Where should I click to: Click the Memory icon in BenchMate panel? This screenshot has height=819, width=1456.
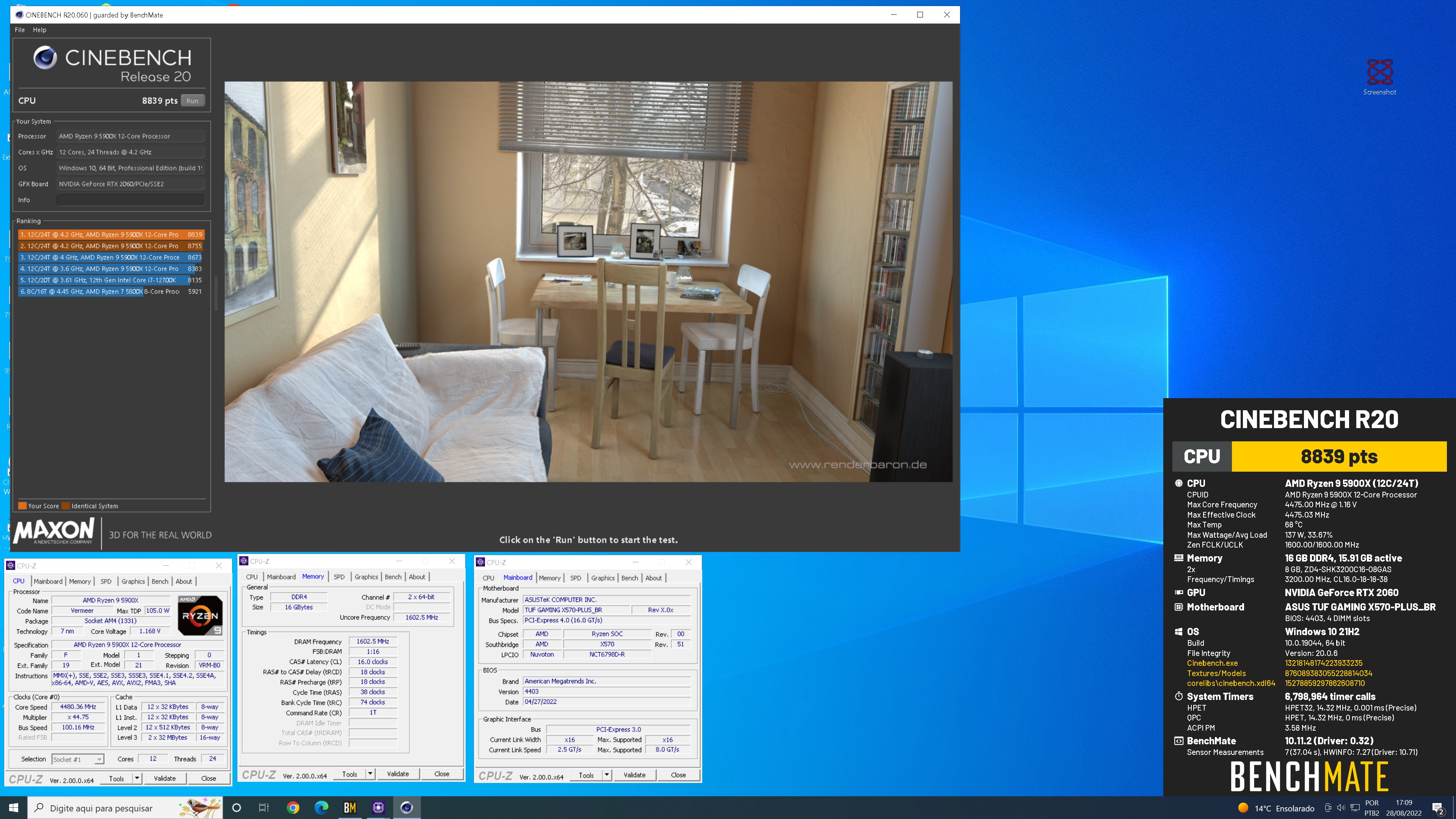[x=1178, y=558]
